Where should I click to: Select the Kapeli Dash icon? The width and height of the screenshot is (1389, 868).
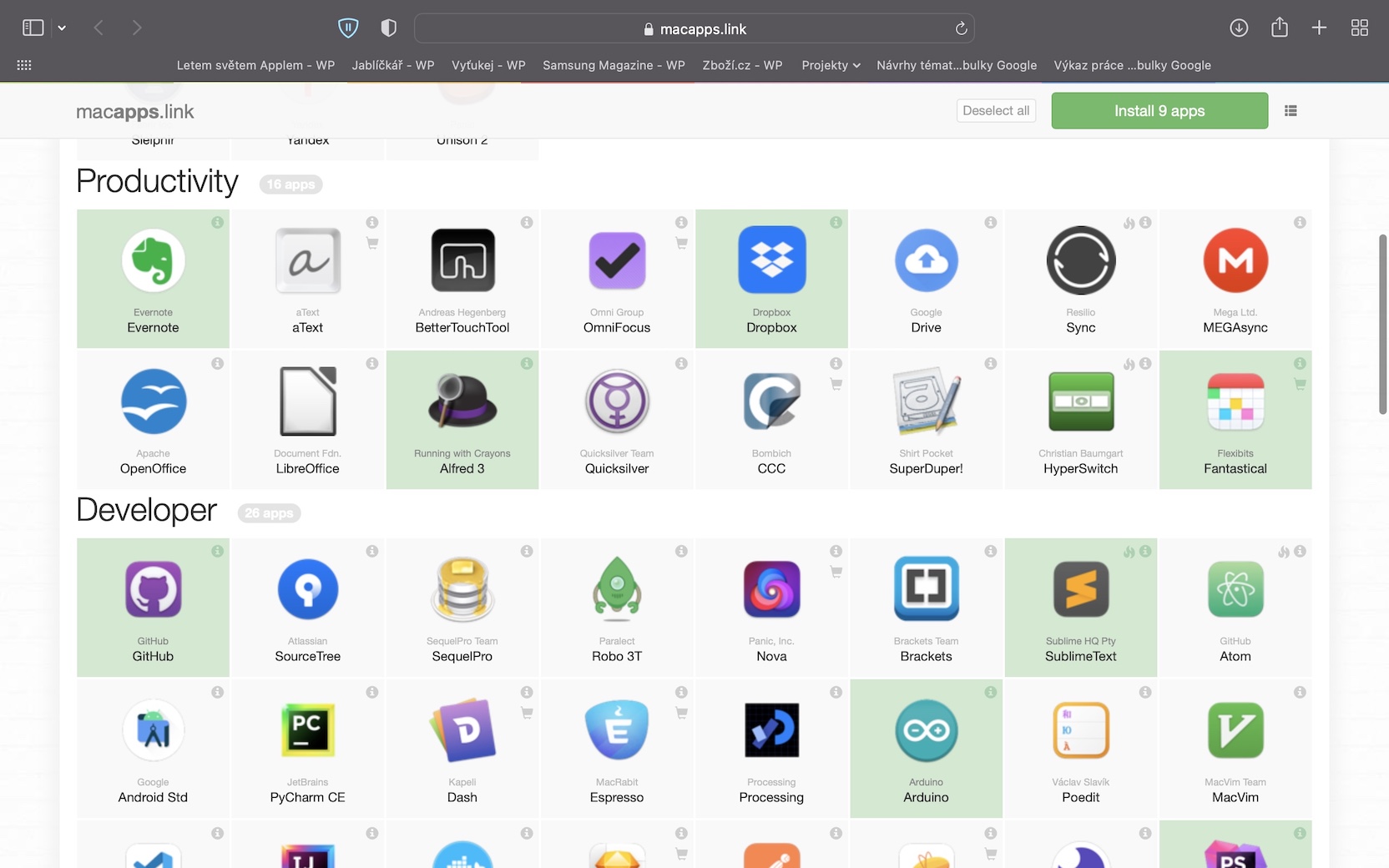click(462, 730)
